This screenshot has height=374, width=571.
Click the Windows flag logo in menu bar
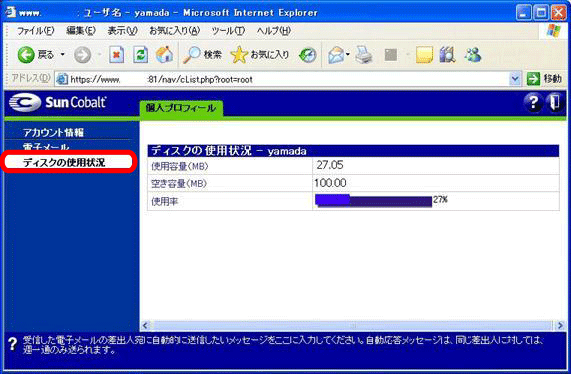tap(554, 31)
